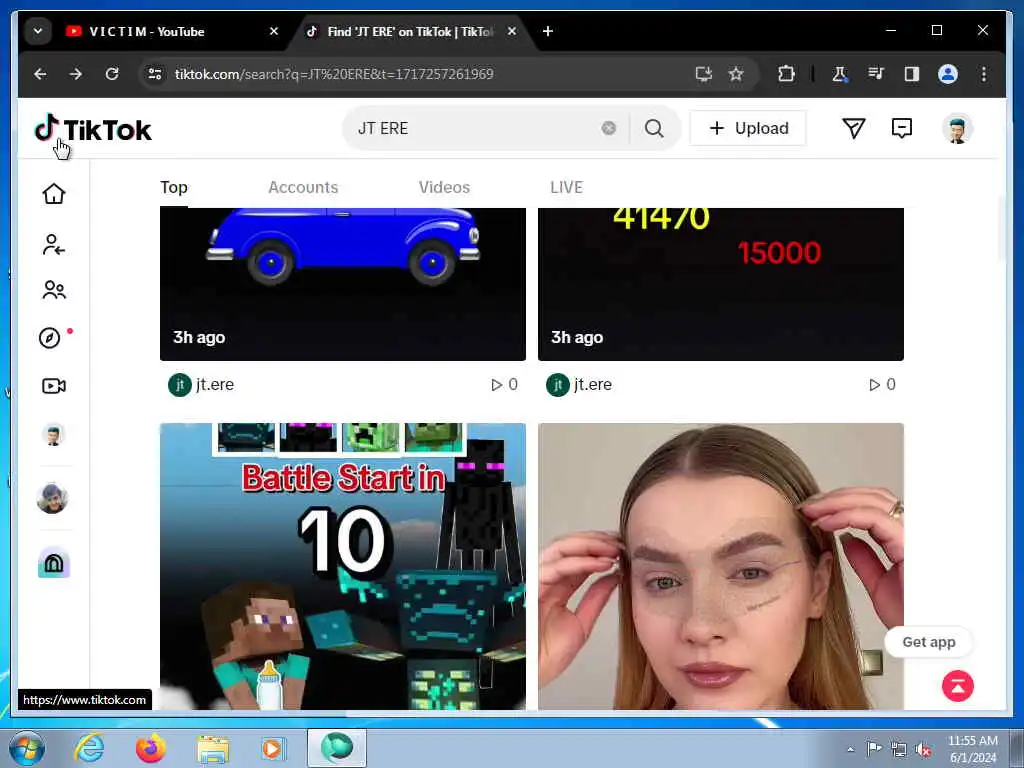Screen dimensions: 1024x768
Task: Open the LIVE camera sidebar icon
Action: click(54, 386)
